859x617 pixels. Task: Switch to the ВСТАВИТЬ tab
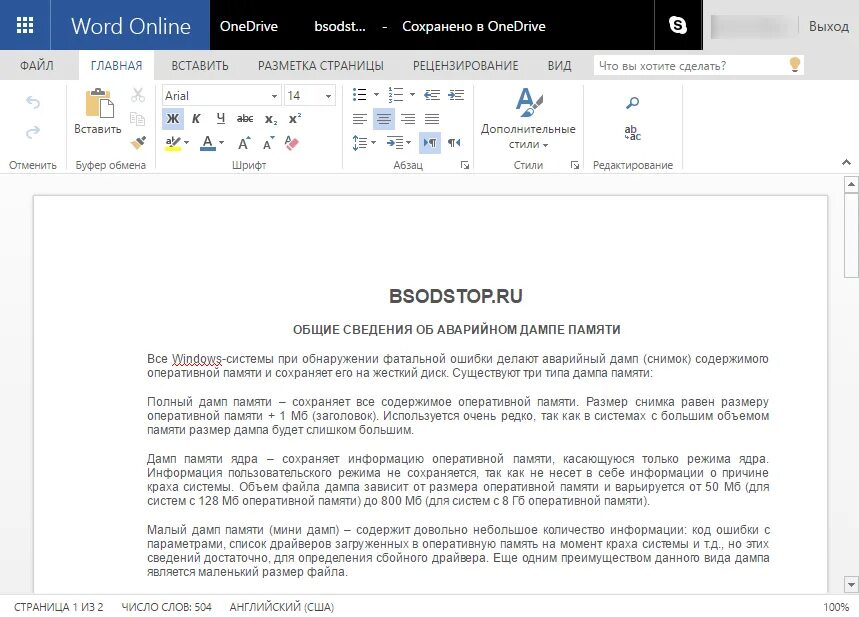tap(200, 66)
